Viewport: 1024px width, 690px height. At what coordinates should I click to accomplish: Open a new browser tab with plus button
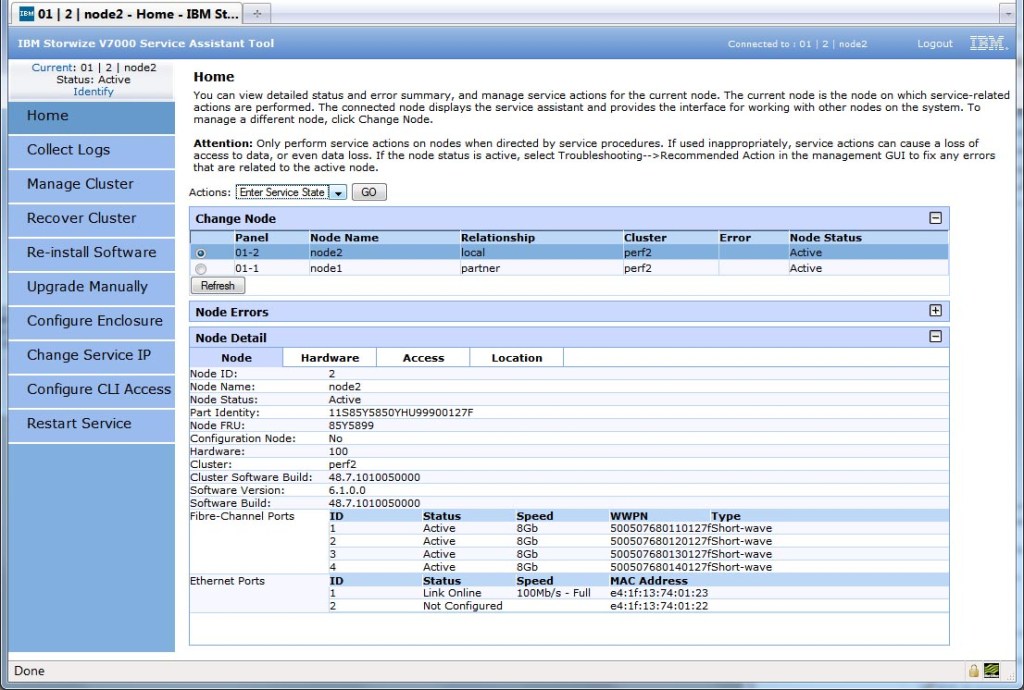coord(257,13)
